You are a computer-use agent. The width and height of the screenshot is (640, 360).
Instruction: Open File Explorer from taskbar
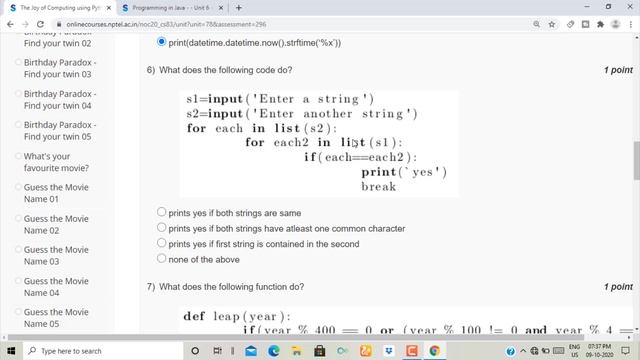pyautogui.click(x=296, y=351)
